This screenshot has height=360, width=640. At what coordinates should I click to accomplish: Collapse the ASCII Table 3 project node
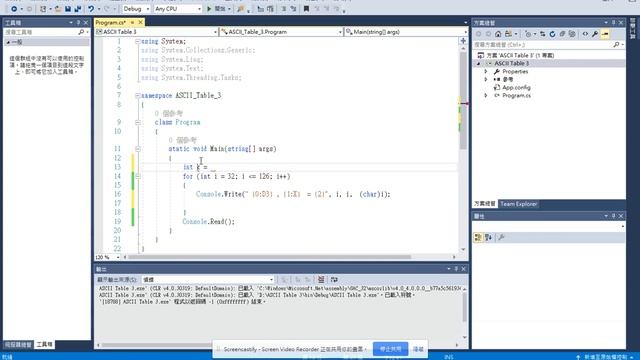478,63
